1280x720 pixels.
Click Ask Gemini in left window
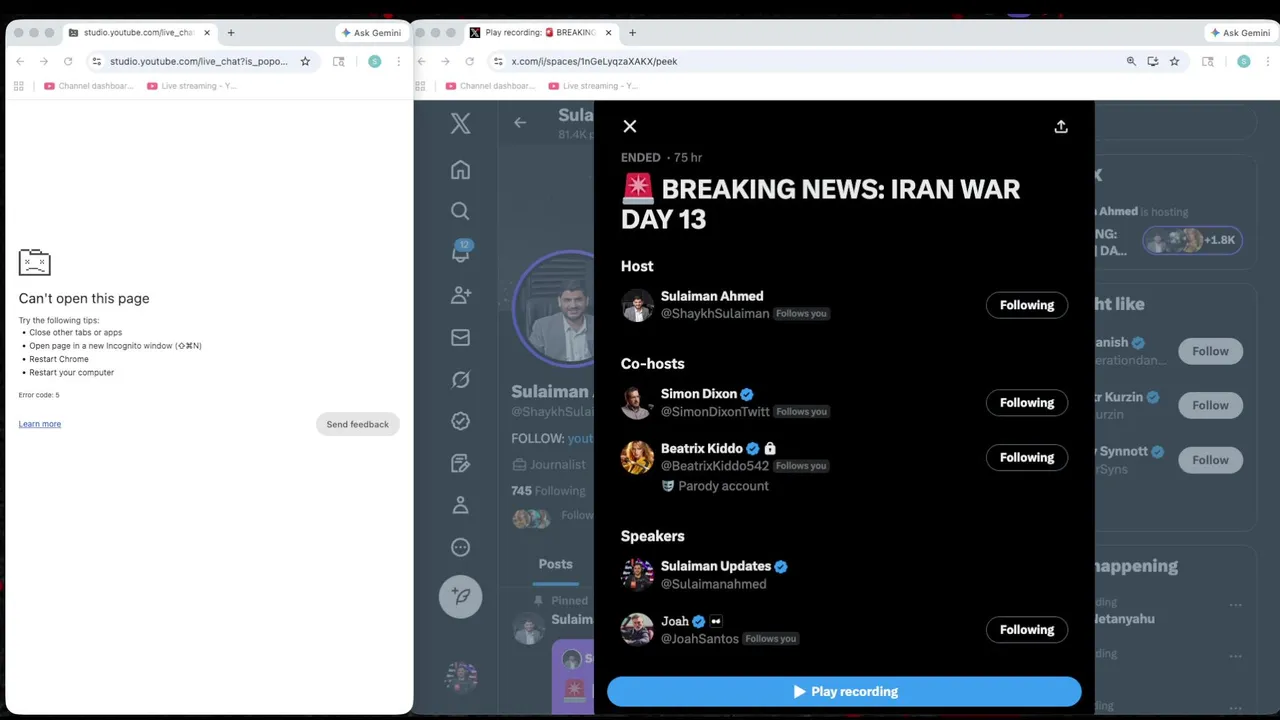tap(371, 33)
